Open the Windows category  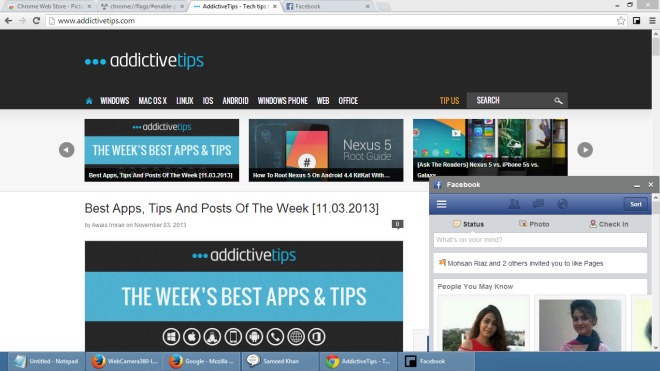click(114, 101)
